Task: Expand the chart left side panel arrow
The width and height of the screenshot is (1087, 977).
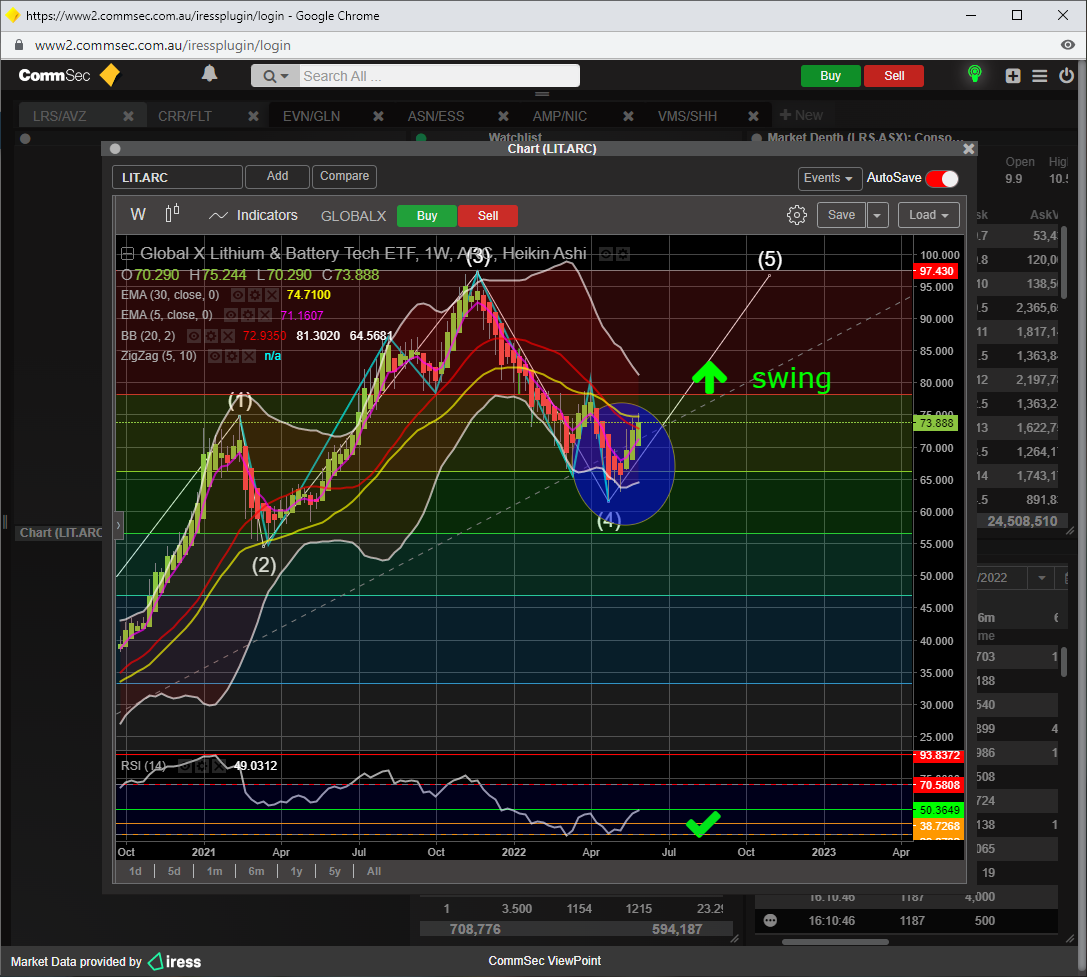Action: [119, 525]
